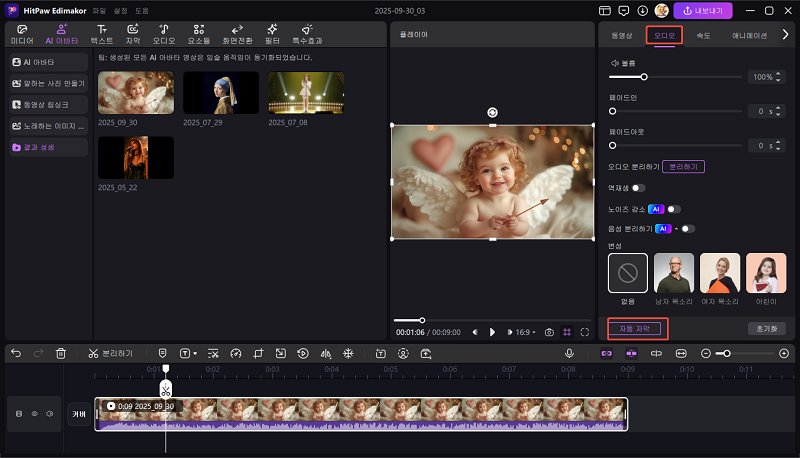Click the timeline zoom slider handle
The height and width of the screenshot is (458, 800).
point(727,353)
